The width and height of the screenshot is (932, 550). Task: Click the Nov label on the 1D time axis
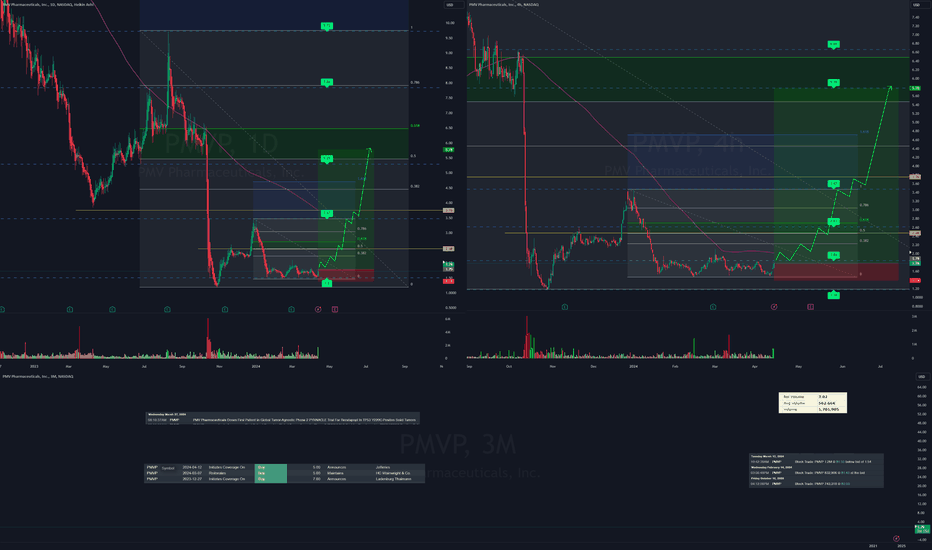[x=219, y=366]
